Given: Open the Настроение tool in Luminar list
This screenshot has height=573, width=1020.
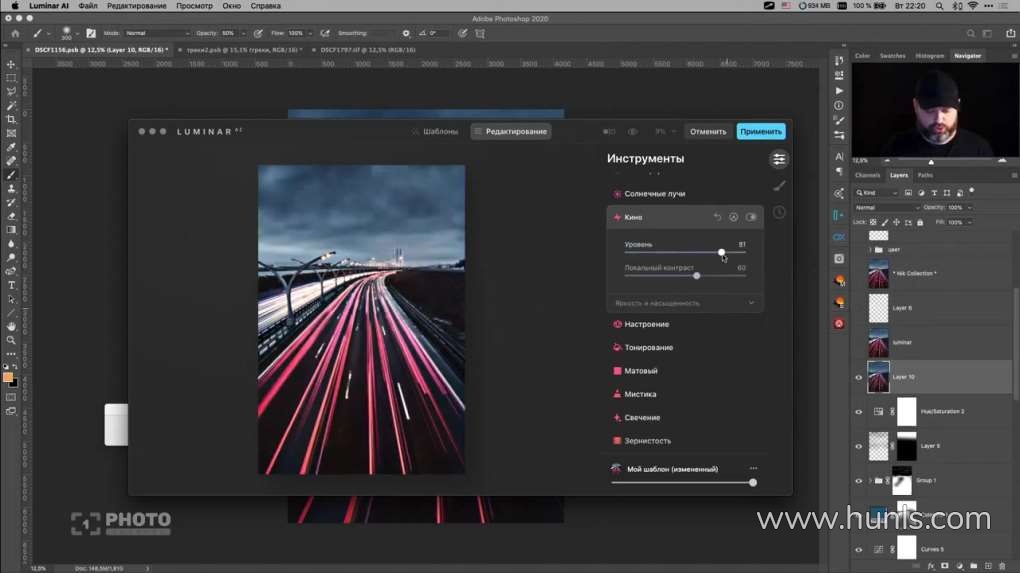Looking at the screenshot, I should [x=646, y=324].
